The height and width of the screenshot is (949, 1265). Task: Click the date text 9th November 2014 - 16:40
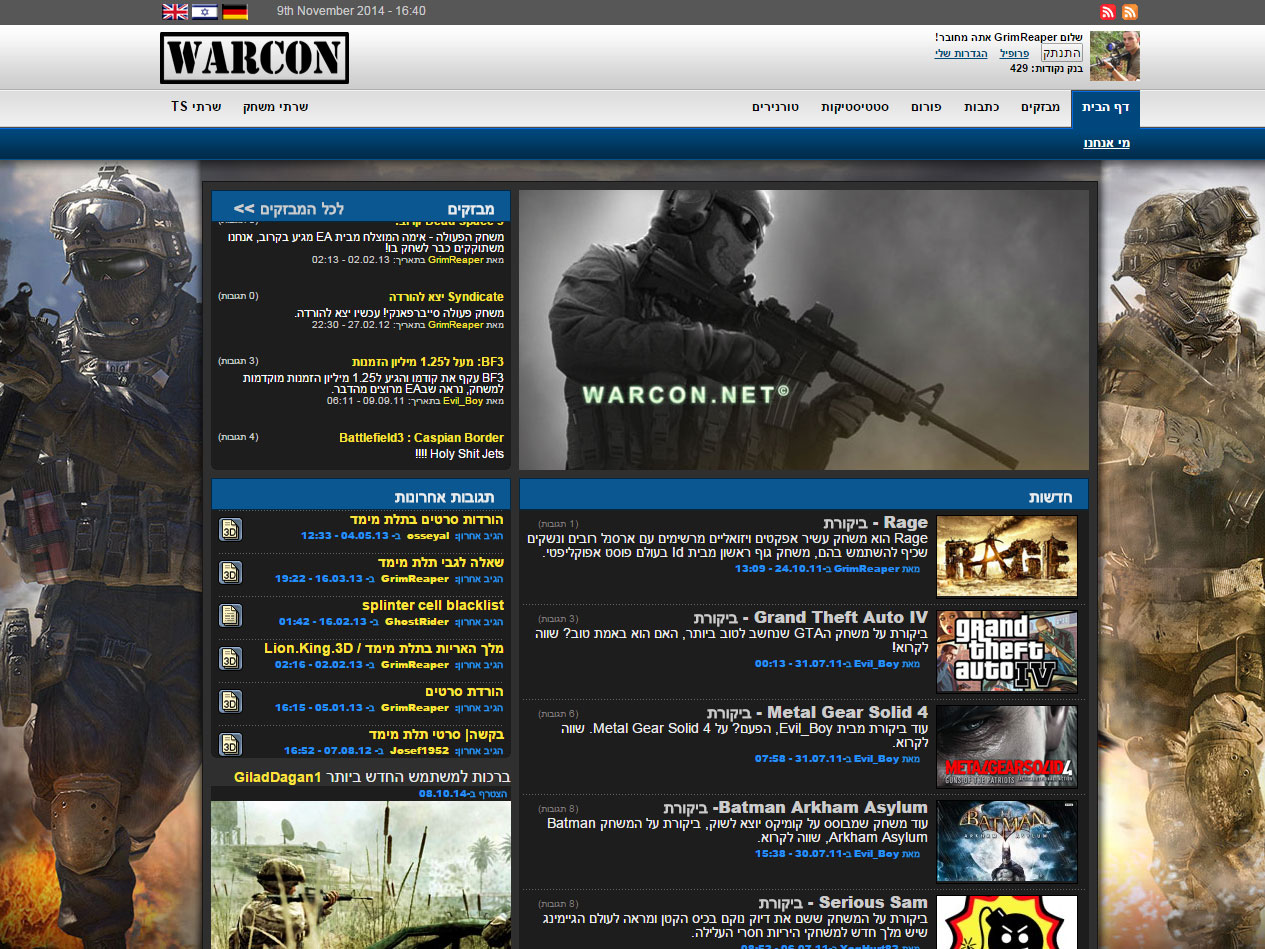click(x=351, y=11)
